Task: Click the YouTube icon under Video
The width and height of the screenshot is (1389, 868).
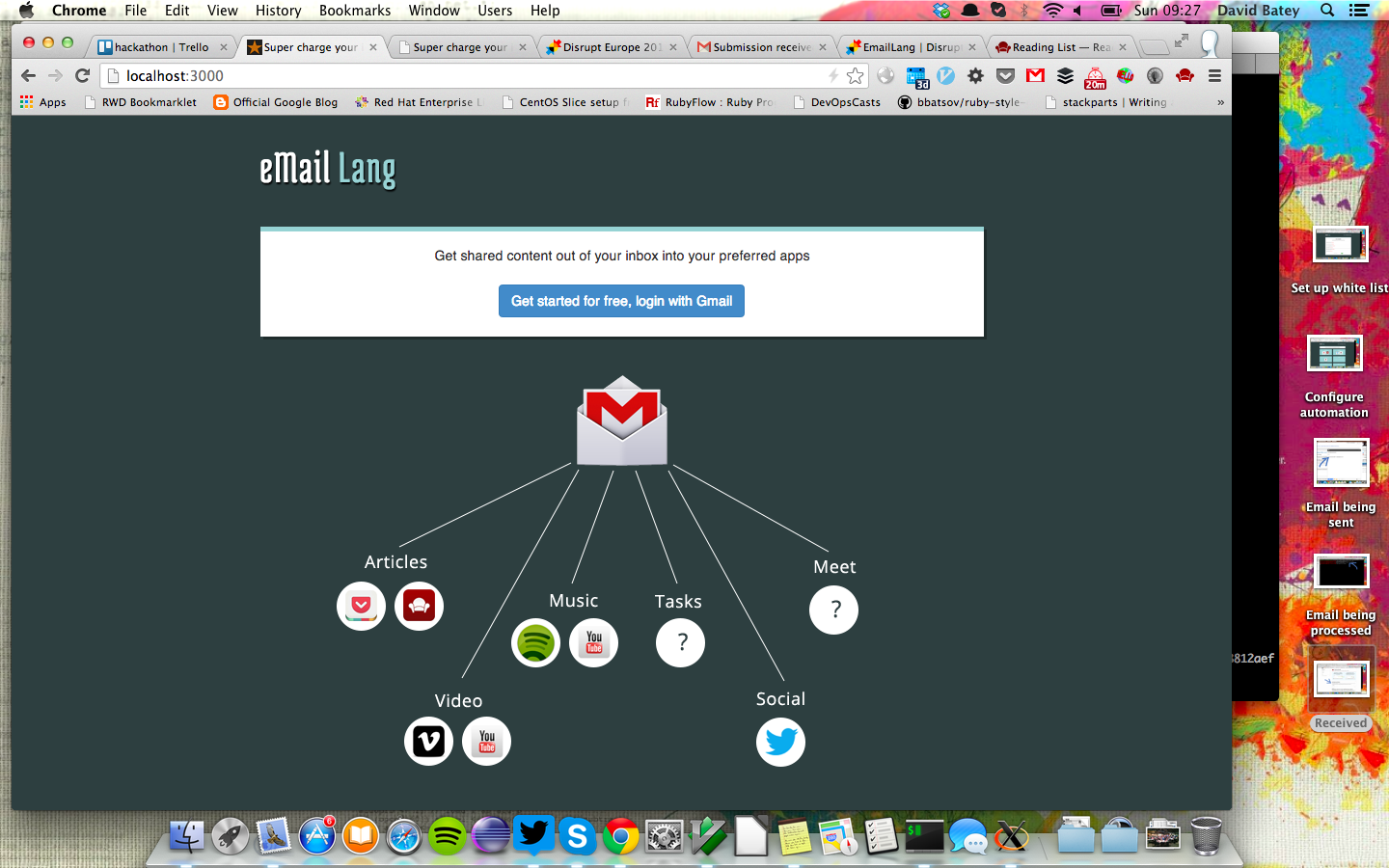Action: tap(486, 741)
